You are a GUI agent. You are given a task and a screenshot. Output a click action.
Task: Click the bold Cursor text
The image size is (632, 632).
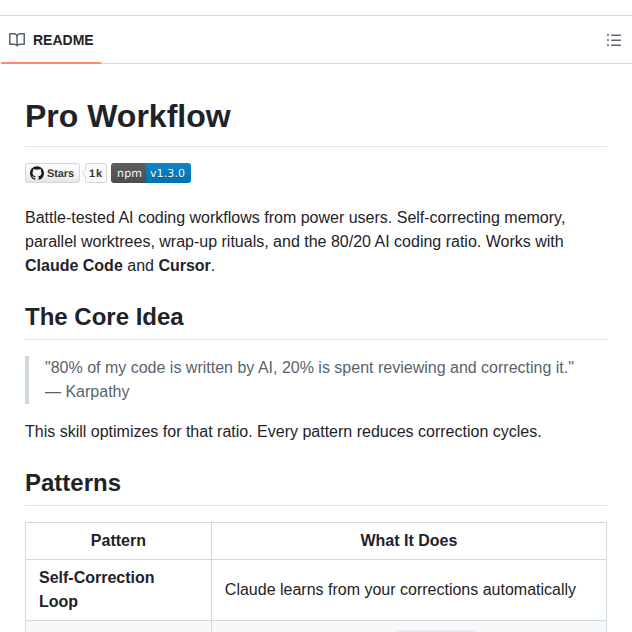pos(184,265)
